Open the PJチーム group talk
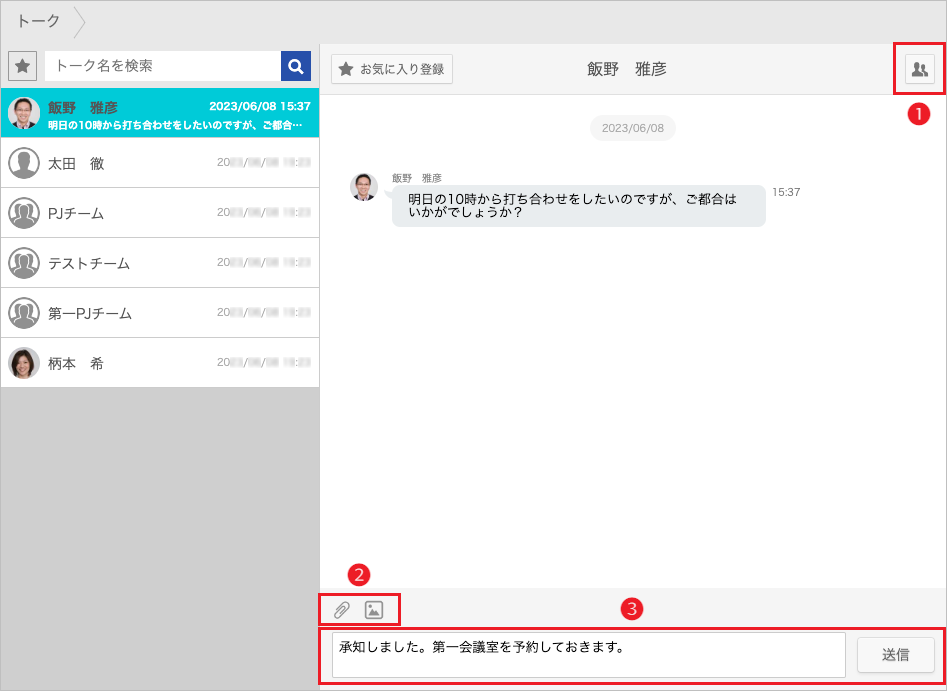948x691 pixels. click(160, 213)
